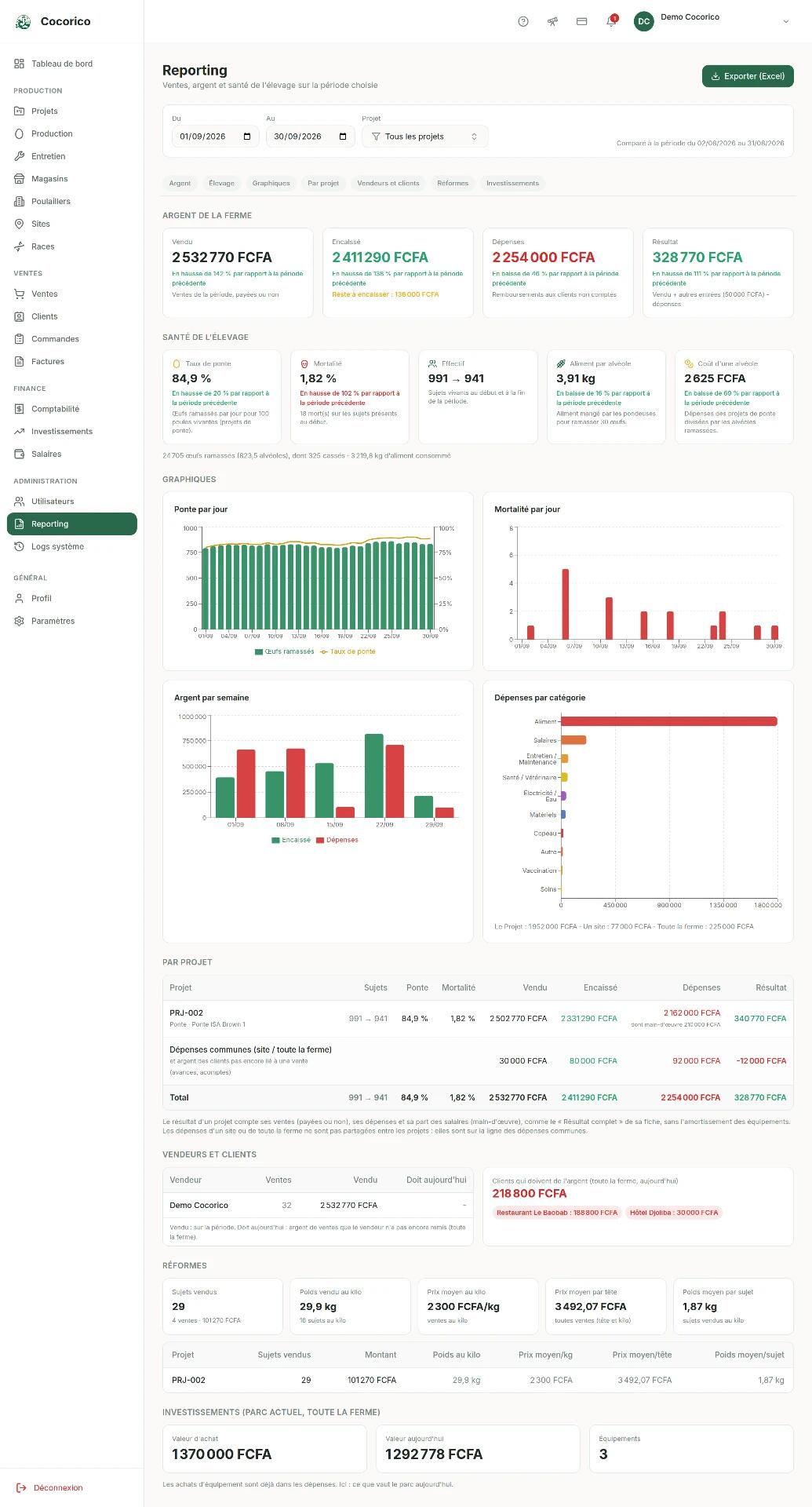Toggle Dépenses legend in Argent par semaine
The image size is (812, 1507).
[337, 840]
